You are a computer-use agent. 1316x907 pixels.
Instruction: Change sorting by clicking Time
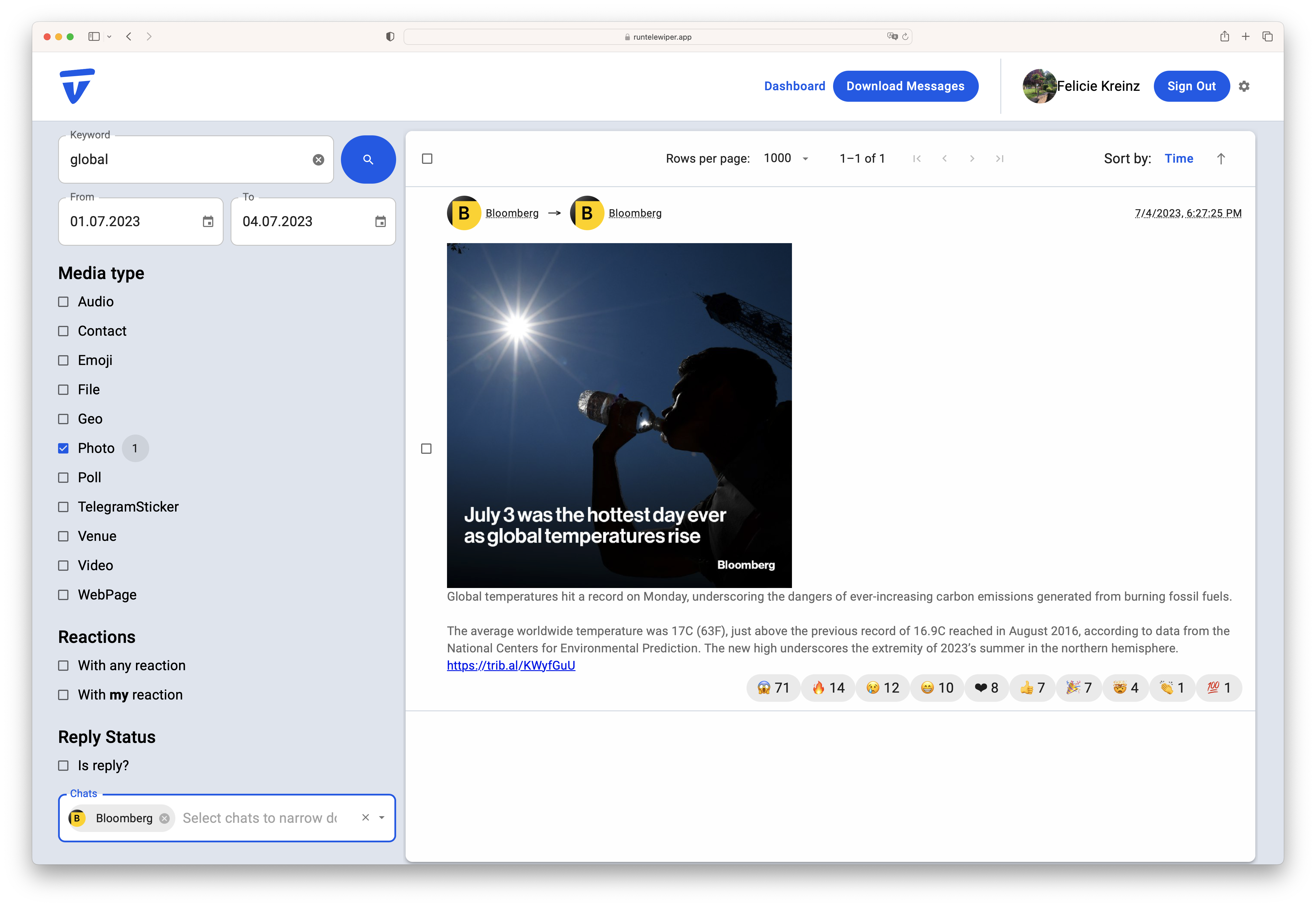coord(1178,159)
